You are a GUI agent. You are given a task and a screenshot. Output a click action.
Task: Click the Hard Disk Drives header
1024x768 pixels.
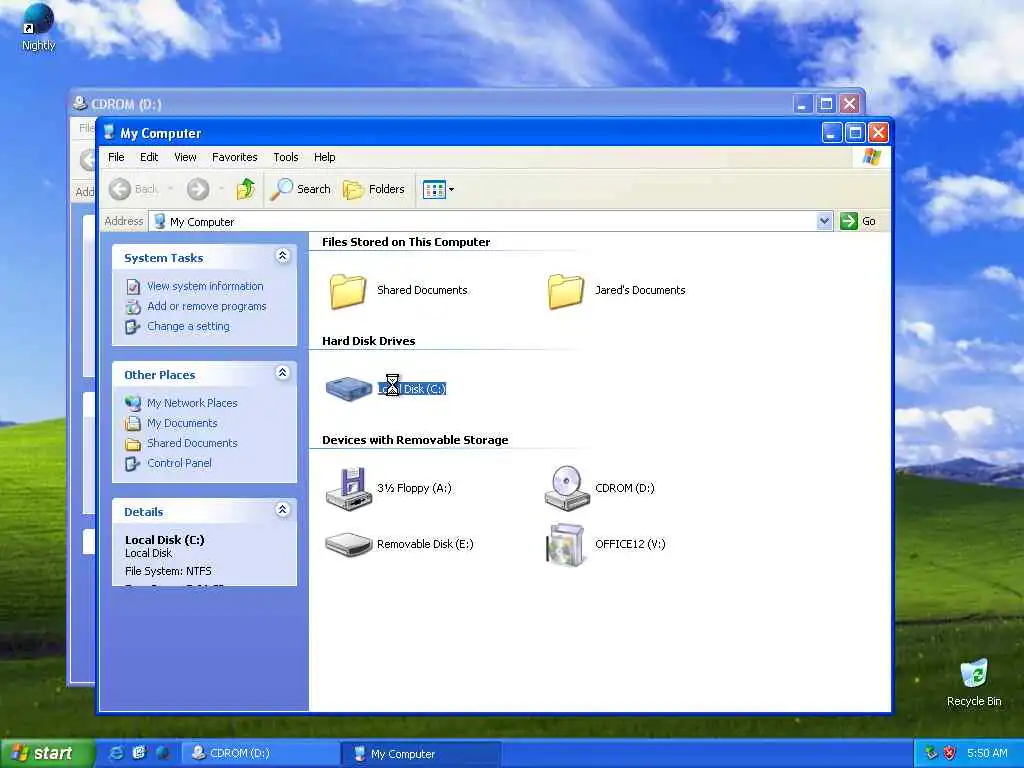368,341
